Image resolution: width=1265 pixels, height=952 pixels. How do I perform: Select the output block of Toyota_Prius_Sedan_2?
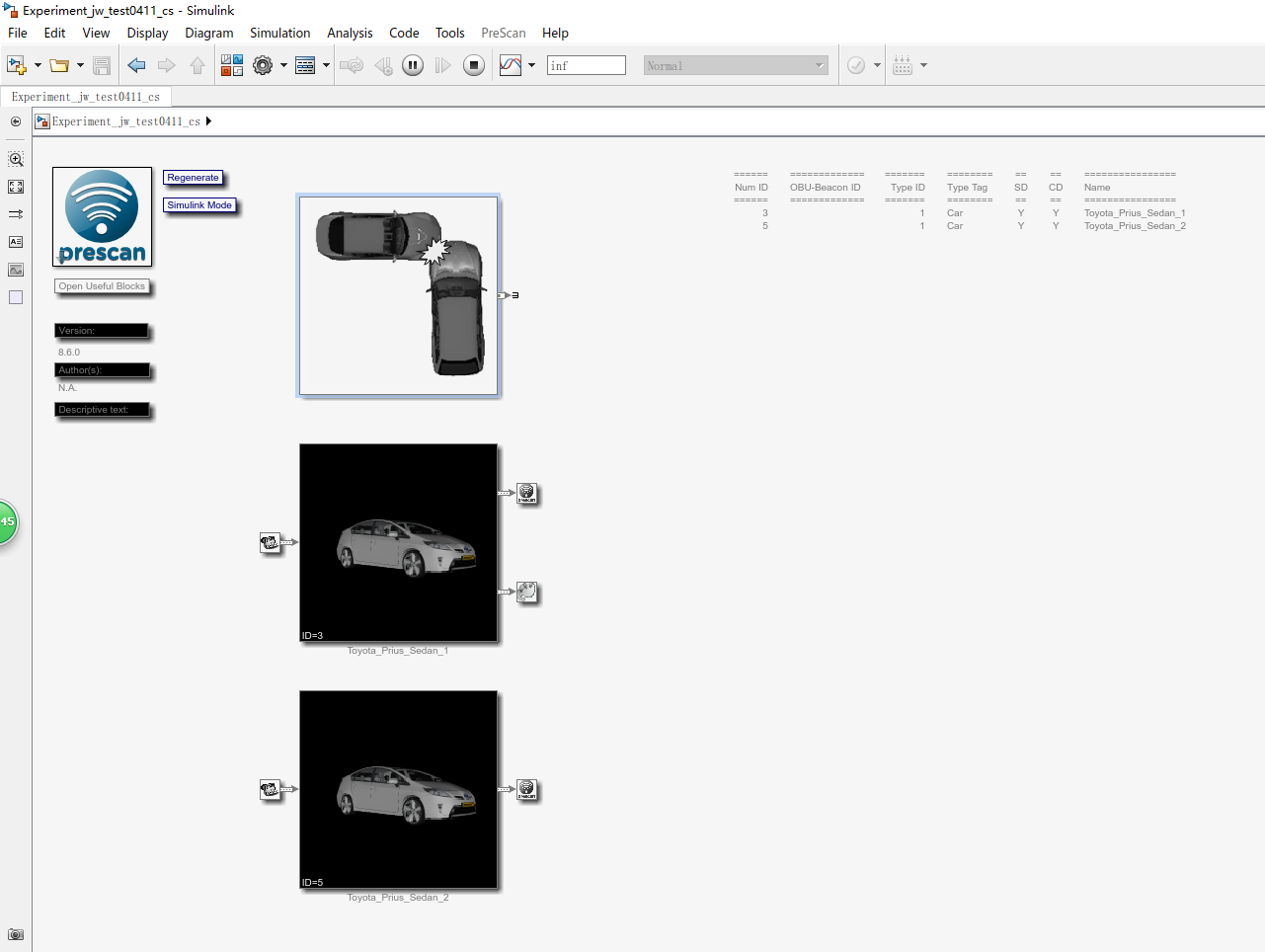click(x=527, y=789)
